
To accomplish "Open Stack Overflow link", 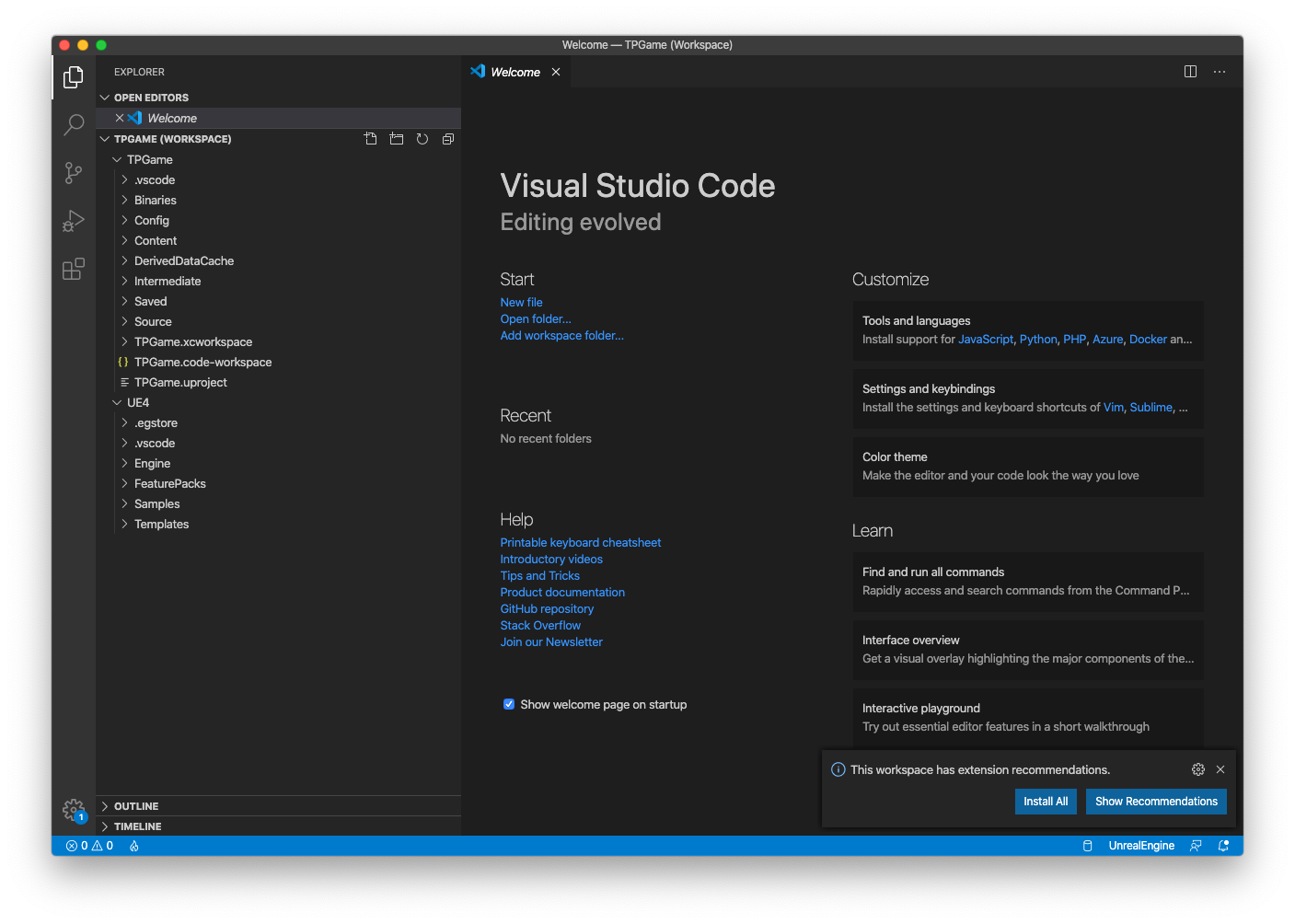I will (x=540, y=626).
